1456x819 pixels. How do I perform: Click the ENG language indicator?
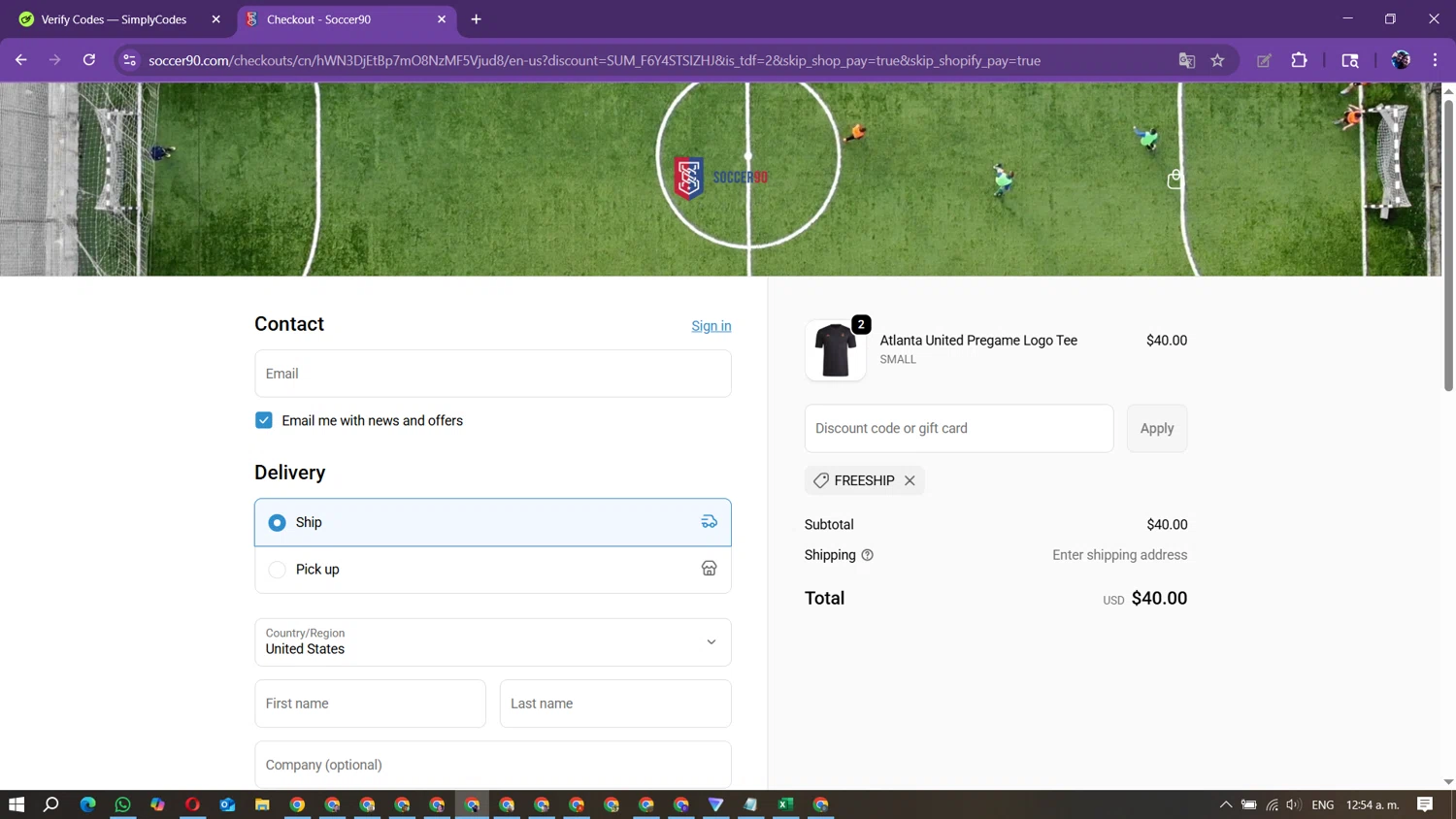(1322, 804)
